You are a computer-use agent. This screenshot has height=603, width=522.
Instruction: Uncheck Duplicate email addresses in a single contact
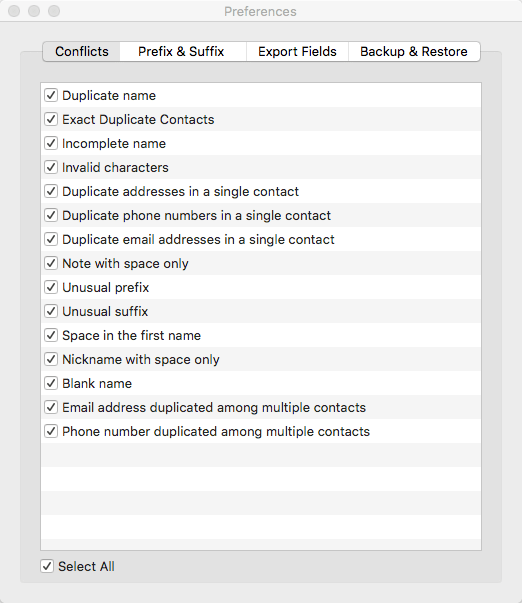51,239
